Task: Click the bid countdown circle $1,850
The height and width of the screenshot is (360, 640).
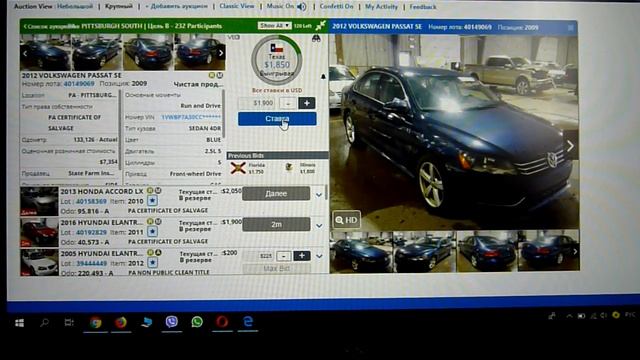Action: click(x=277, y=60)
